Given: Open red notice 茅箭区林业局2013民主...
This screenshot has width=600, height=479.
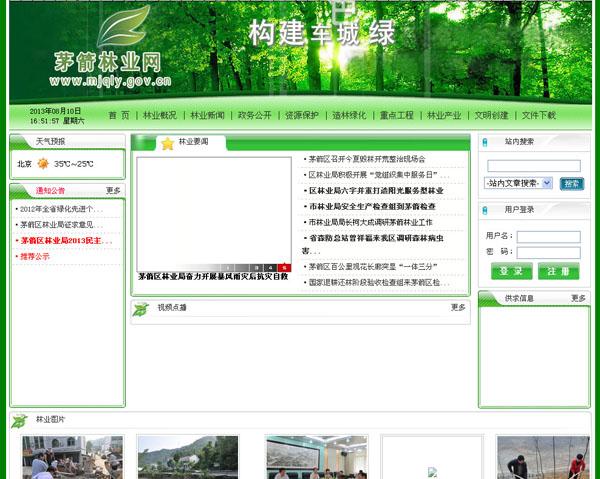Looking at the screenshot, I should [x=66, y=241].
